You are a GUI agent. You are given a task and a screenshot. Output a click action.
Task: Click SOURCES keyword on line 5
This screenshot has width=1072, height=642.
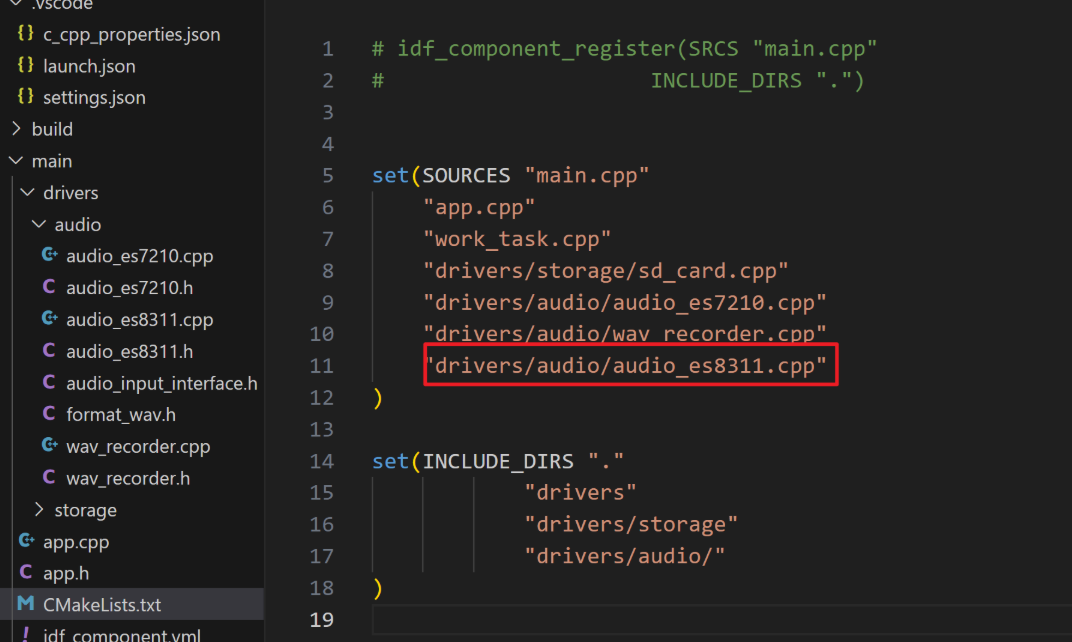point(466,176)
